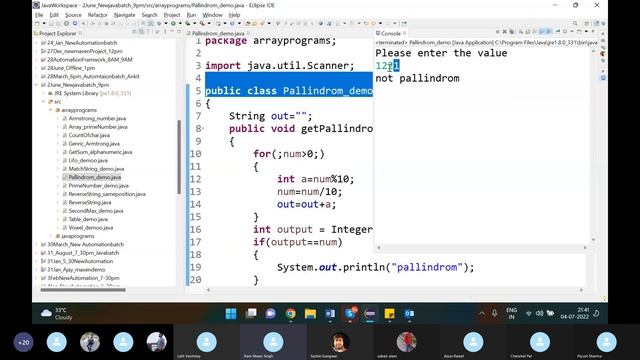Collapse the arrayprograms package

coord(51,110)
